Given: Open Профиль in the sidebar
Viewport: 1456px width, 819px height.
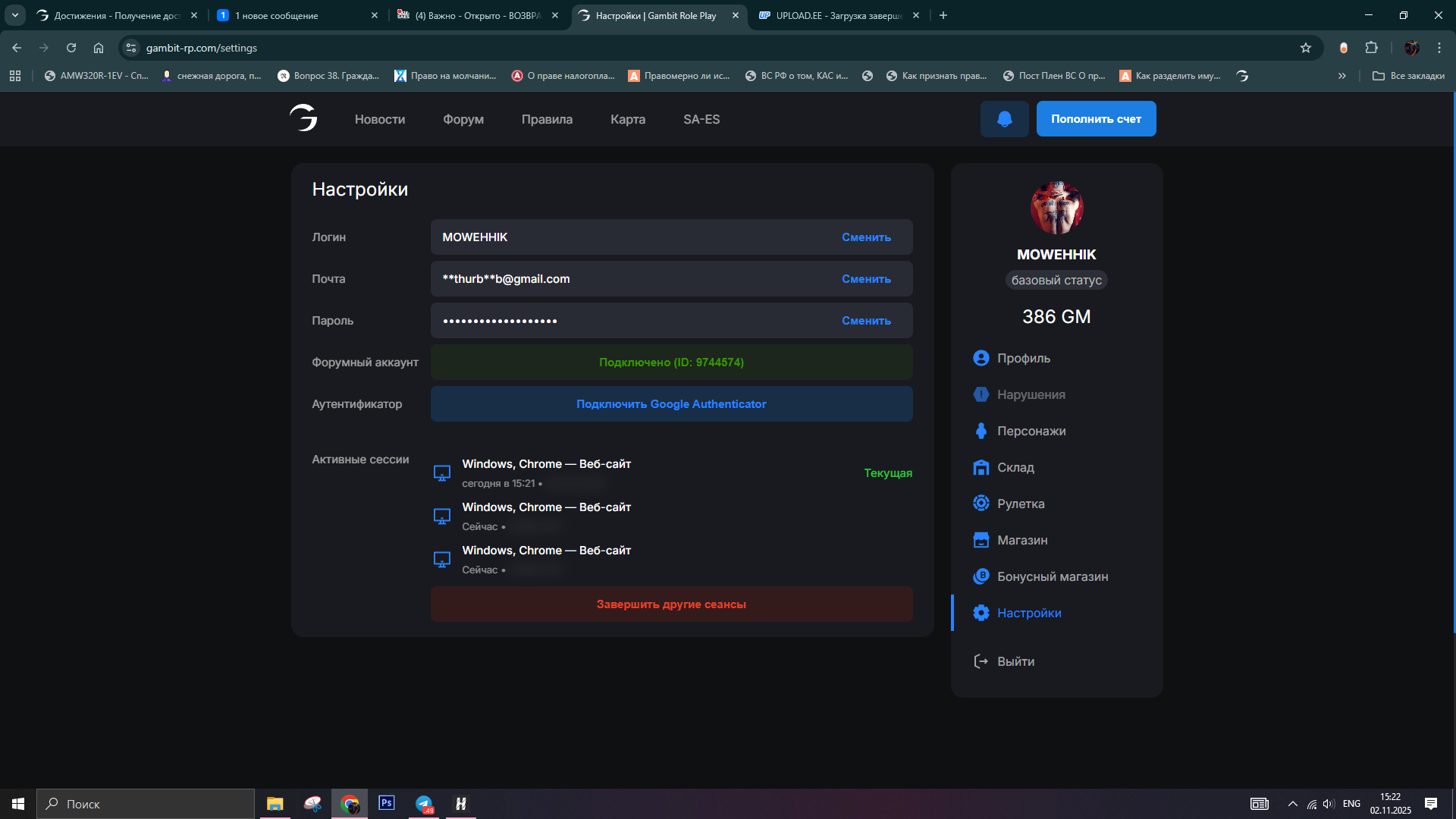Looking at the screenshot, I should coord(1023,358).
